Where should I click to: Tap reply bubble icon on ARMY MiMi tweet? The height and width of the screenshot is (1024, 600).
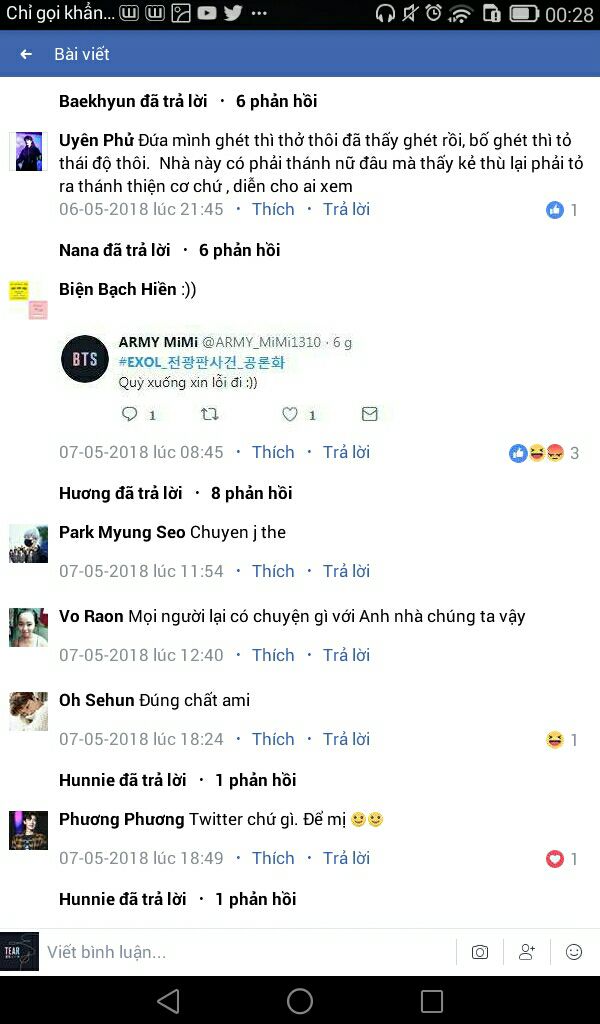tap(130, 414)
